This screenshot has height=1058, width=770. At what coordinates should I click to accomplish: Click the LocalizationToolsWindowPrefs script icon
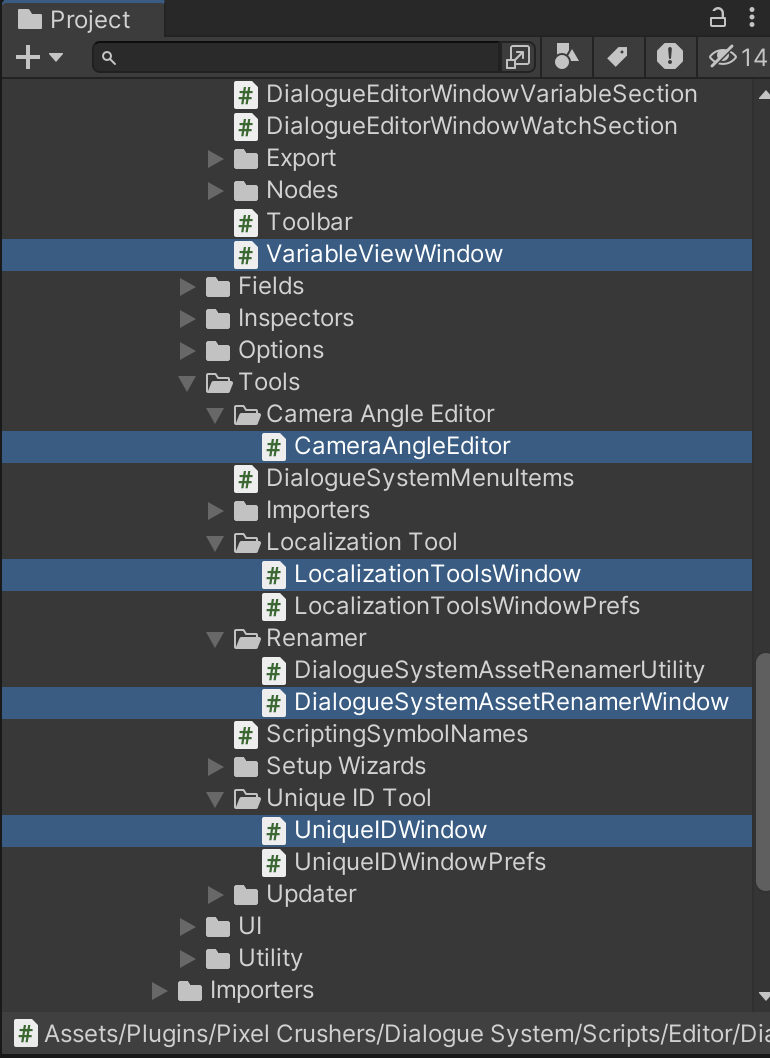[273, 607]
